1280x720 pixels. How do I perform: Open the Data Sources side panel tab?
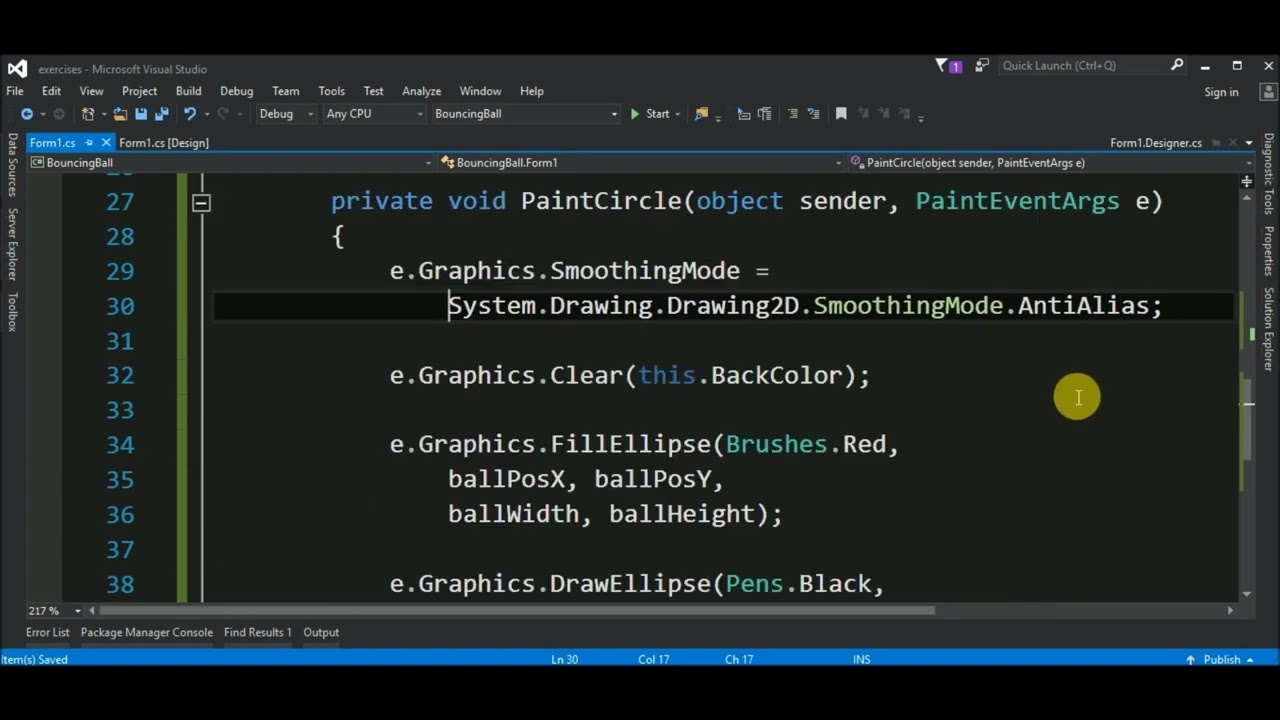[12, 164]
